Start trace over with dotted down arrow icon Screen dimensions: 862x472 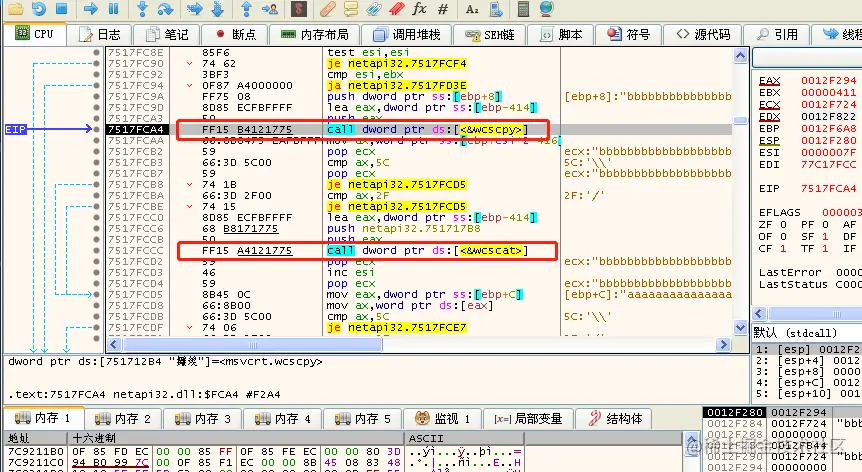point(218,8)
